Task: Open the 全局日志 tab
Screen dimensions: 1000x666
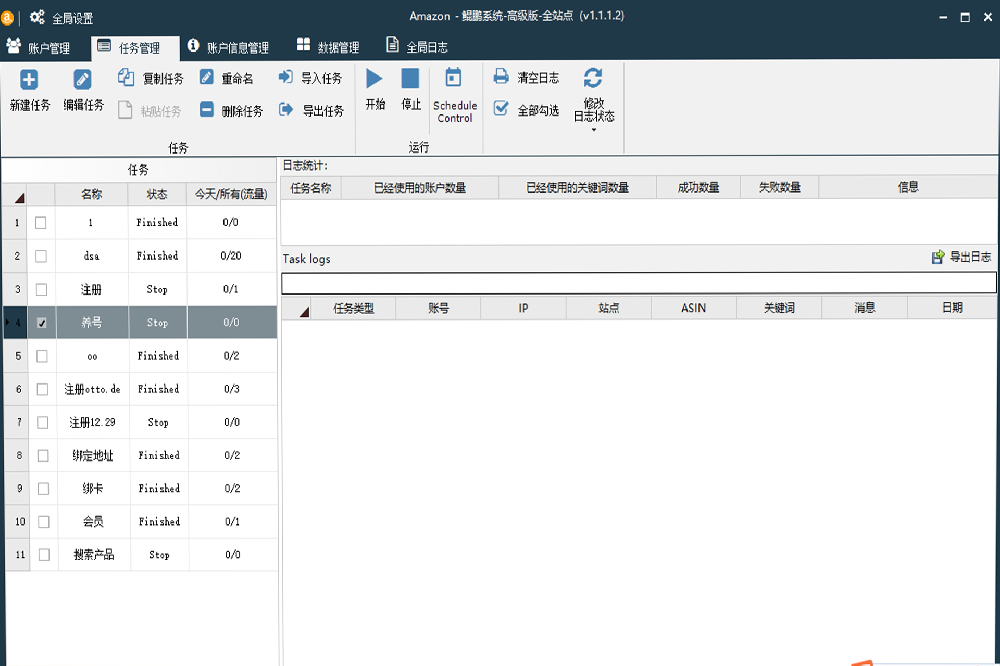Action: tap(417, 47)
